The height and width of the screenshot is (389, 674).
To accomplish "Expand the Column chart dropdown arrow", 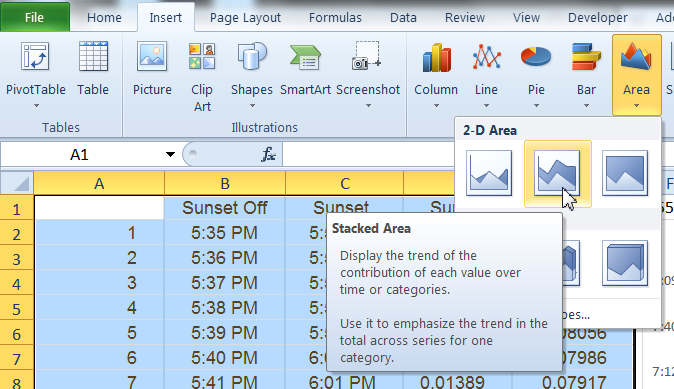I will coord(436,105).
